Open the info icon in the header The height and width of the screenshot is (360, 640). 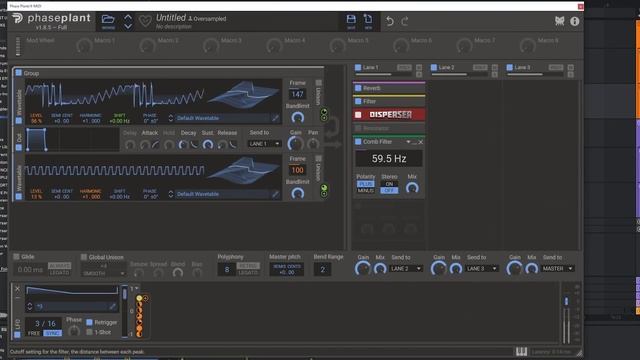pos(575,21)
